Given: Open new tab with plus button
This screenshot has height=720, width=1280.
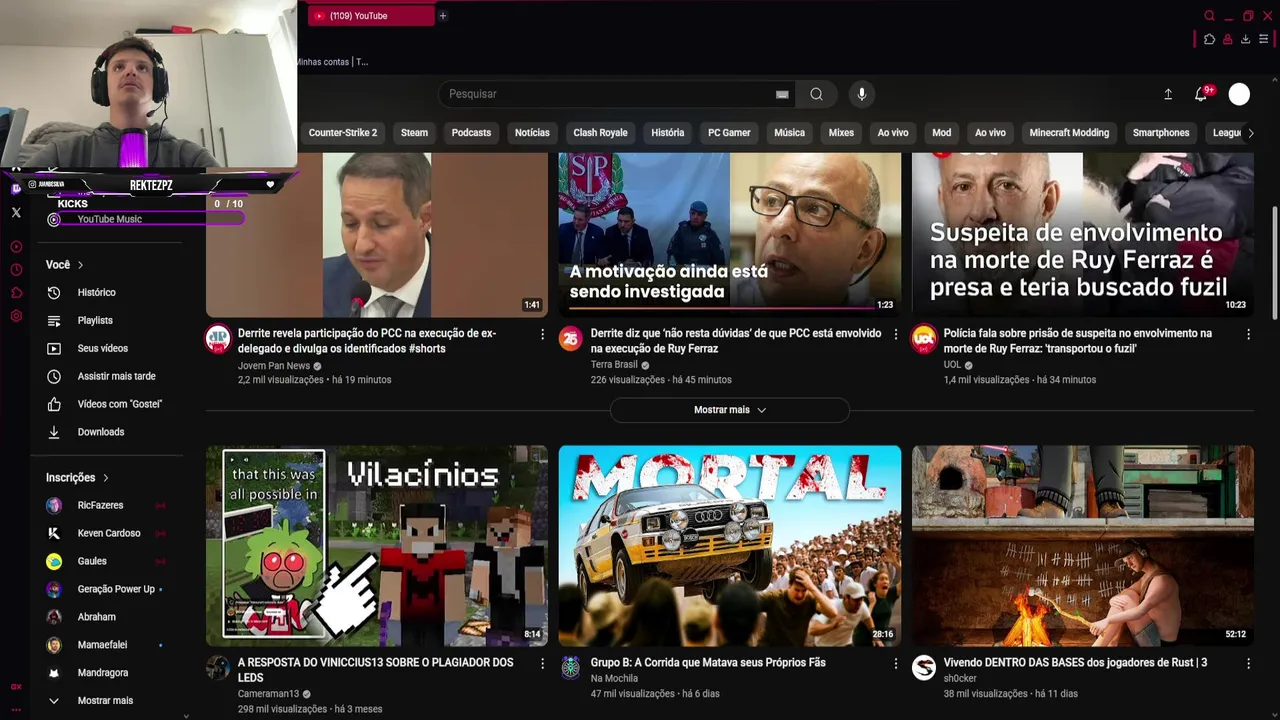Looking at the screenshot, I should 443,16.
